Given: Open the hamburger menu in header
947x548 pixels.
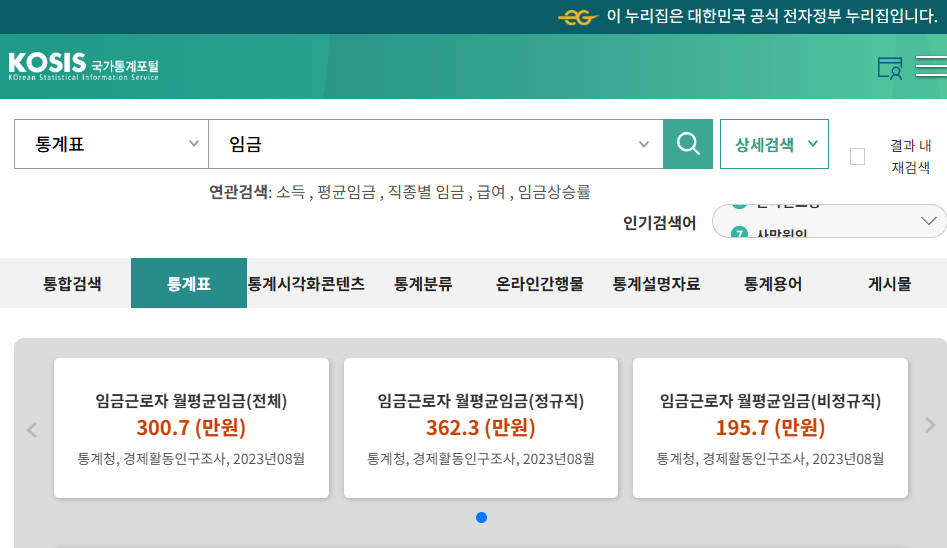Looking at the screenshot, I should pyautogui.click(x=931, y=66).
